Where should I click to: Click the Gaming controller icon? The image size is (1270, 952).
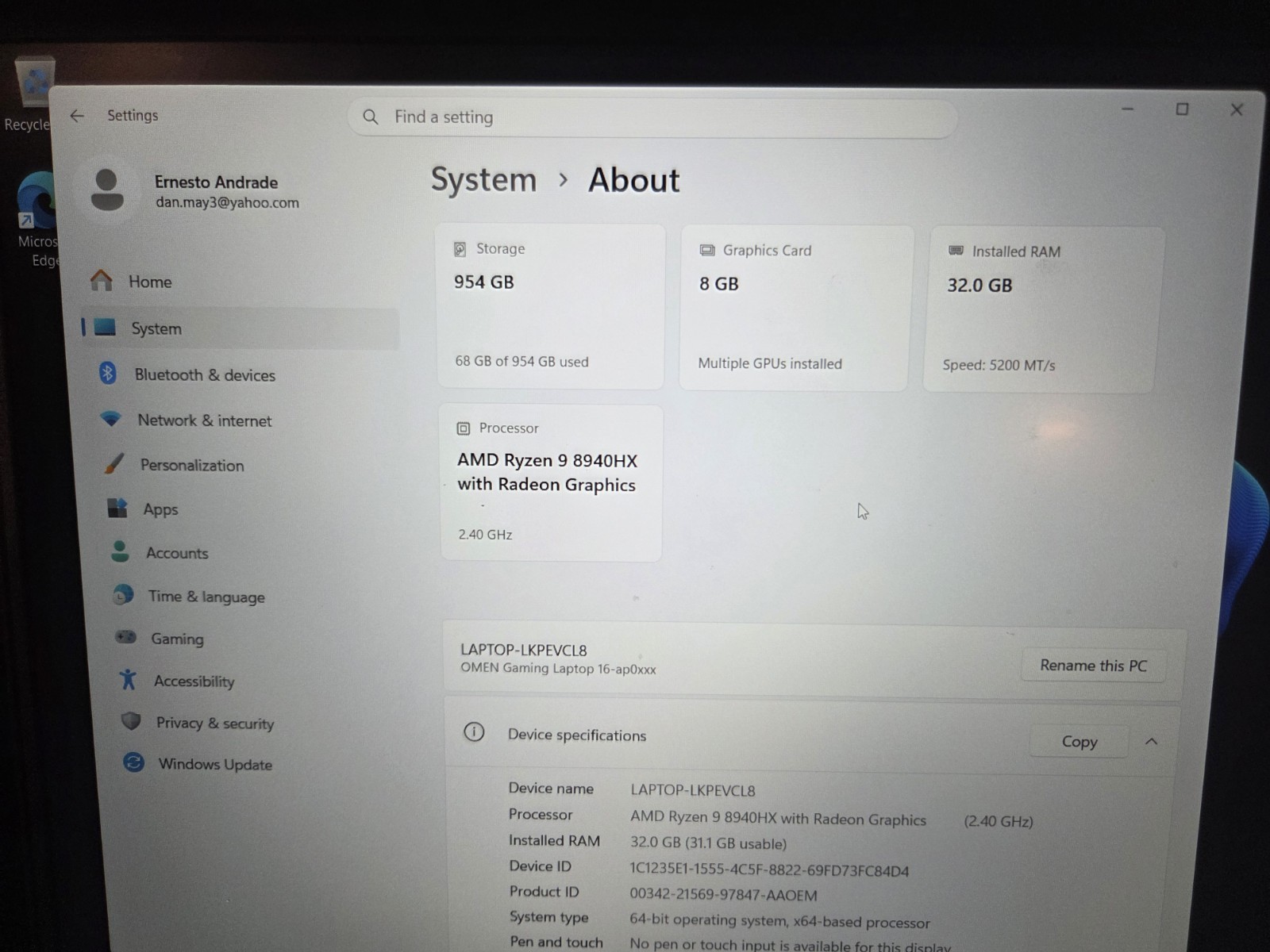125,636
